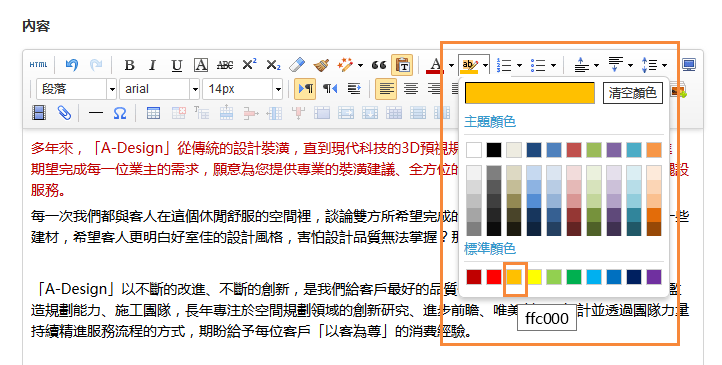Set spacing after paragraph icon
The height and width of the screenshot is (365, 722).
tap(615, 65)
